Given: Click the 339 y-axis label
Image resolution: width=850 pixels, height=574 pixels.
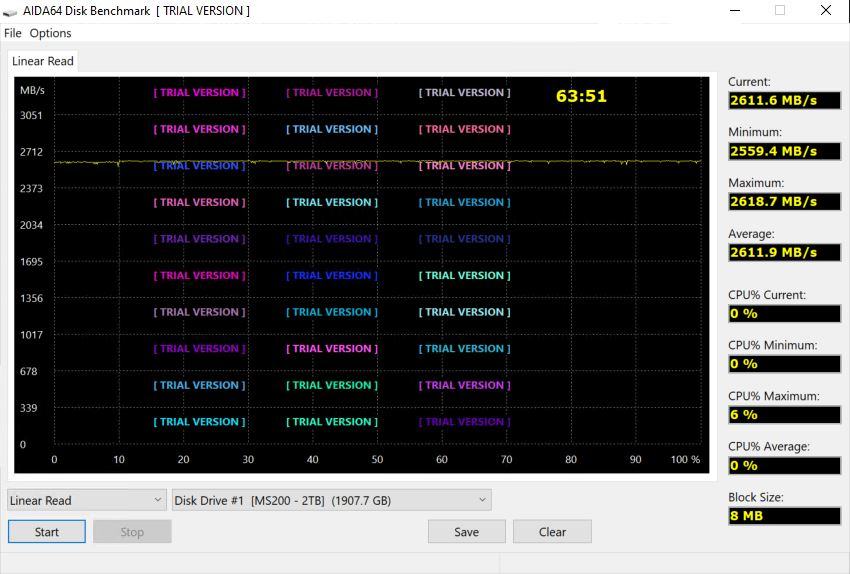Looking at the screenshot, I should (x=28, y=408).
